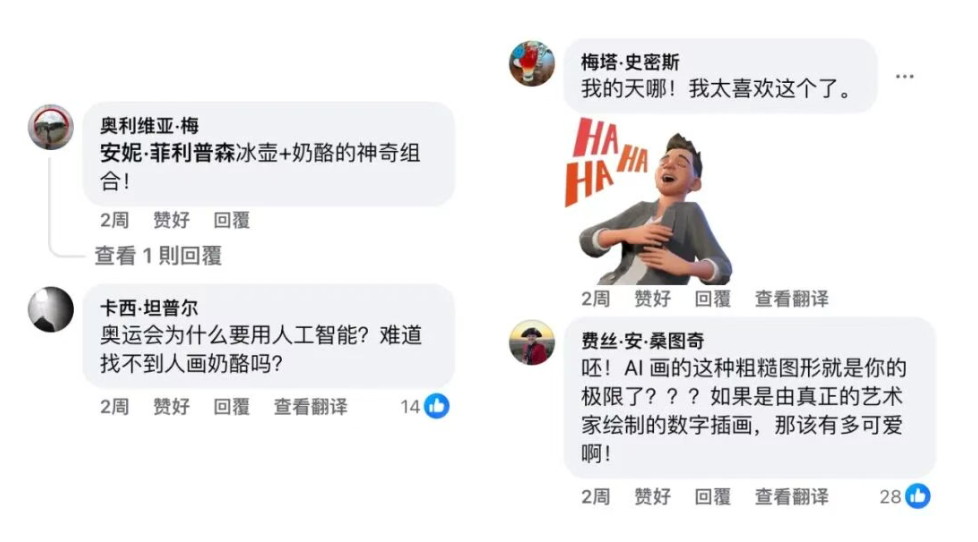Like 奥利维亚·梅's comment with 赞好
Viewport: 978px width, 542px height.
click(172, 220)
